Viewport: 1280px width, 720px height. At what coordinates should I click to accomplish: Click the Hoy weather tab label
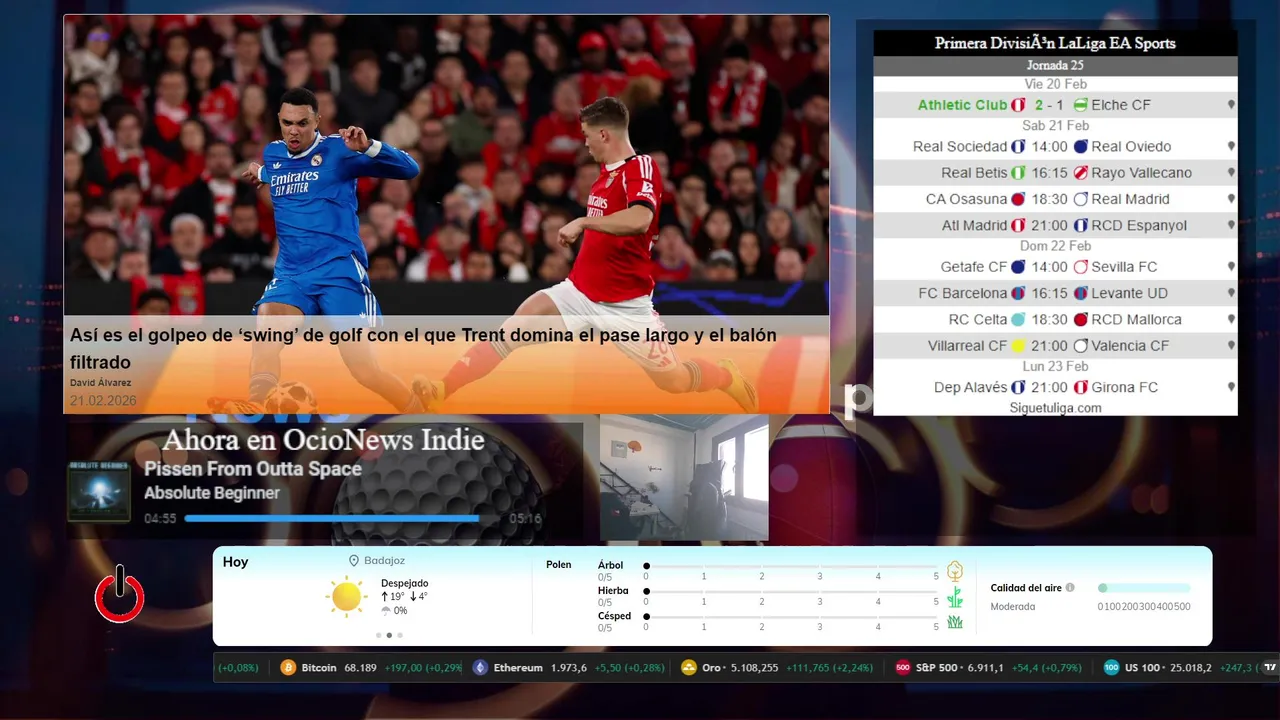pos(235,562)
